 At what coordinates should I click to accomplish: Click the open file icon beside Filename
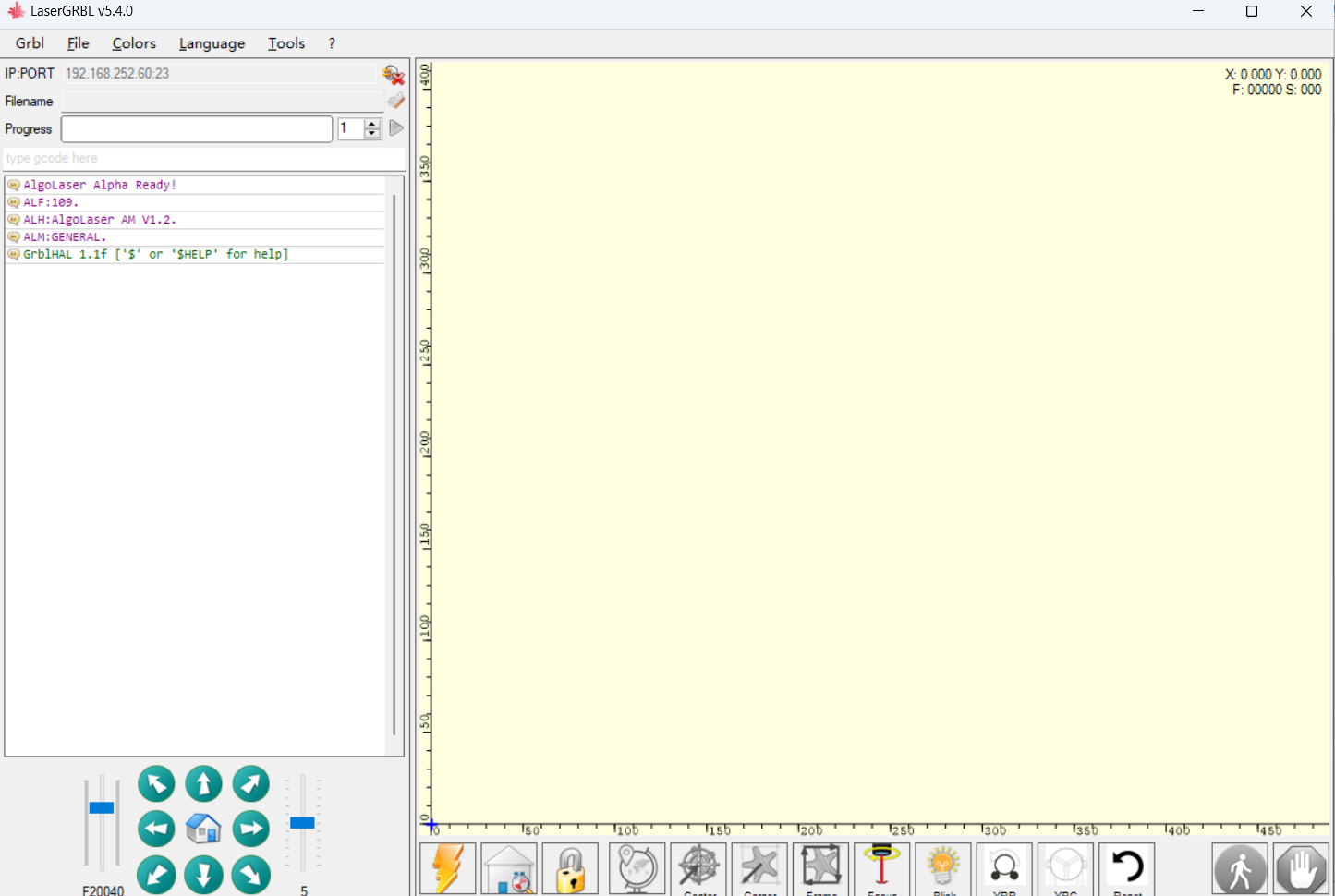[396, 101]
